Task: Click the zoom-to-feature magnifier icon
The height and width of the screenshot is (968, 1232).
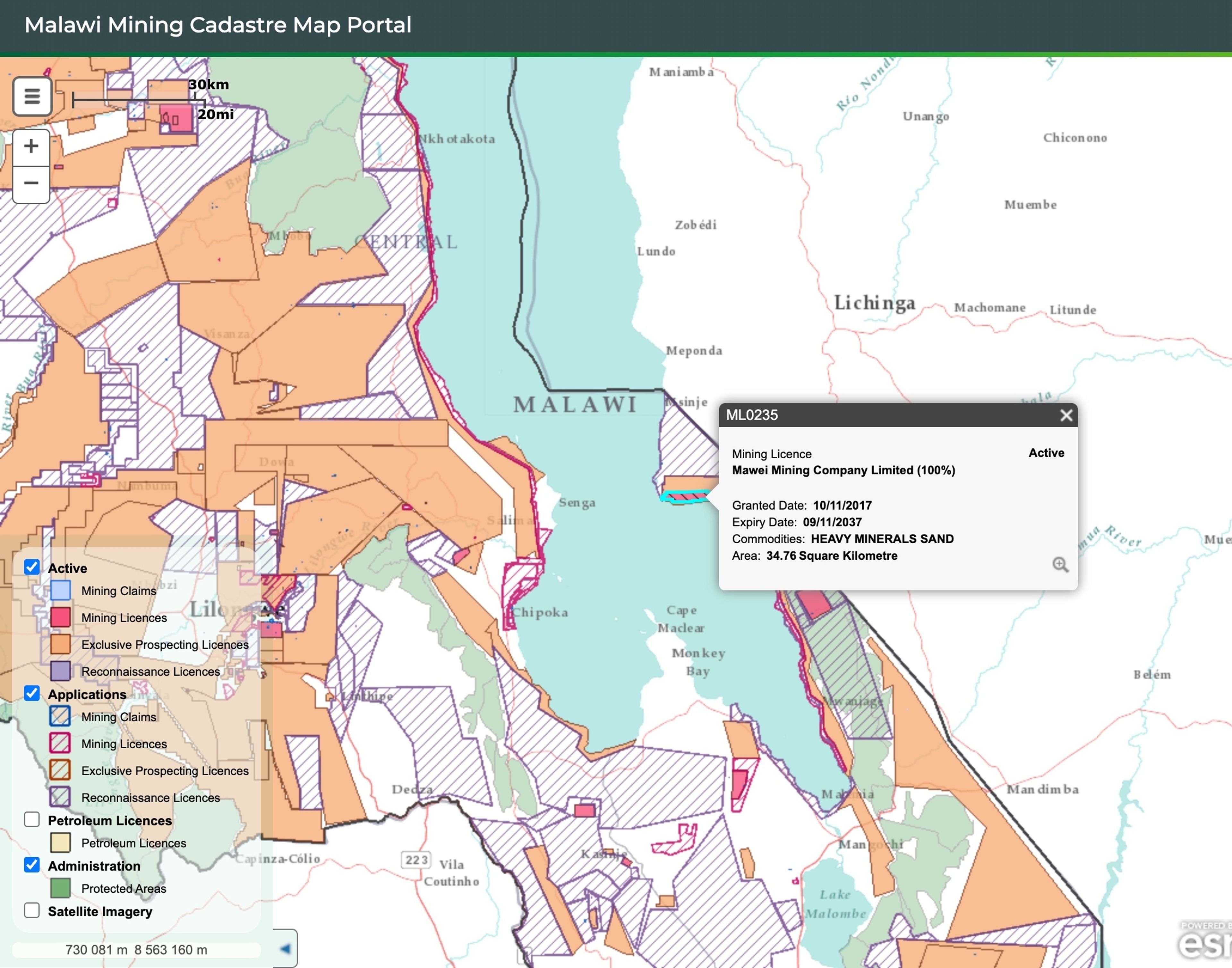Action: 1060,565
